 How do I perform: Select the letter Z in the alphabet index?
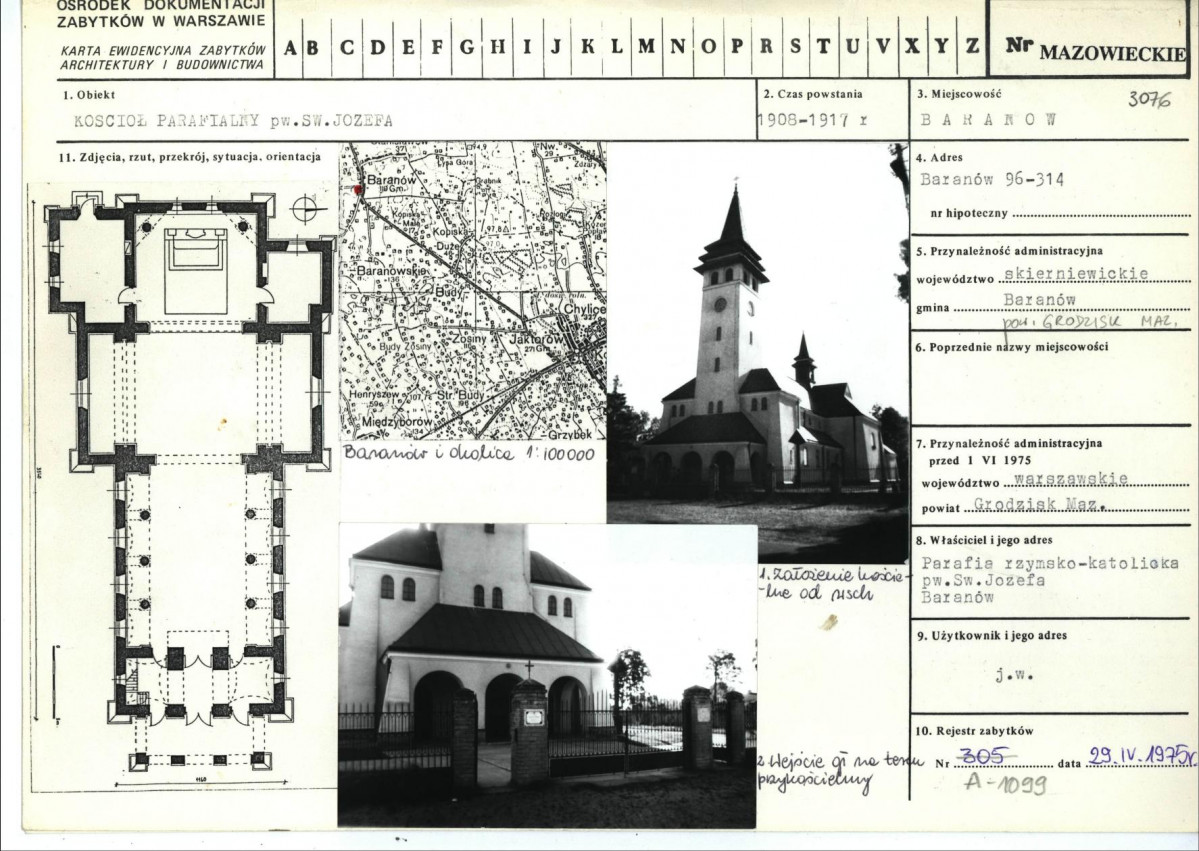click(x=972, y=46)
